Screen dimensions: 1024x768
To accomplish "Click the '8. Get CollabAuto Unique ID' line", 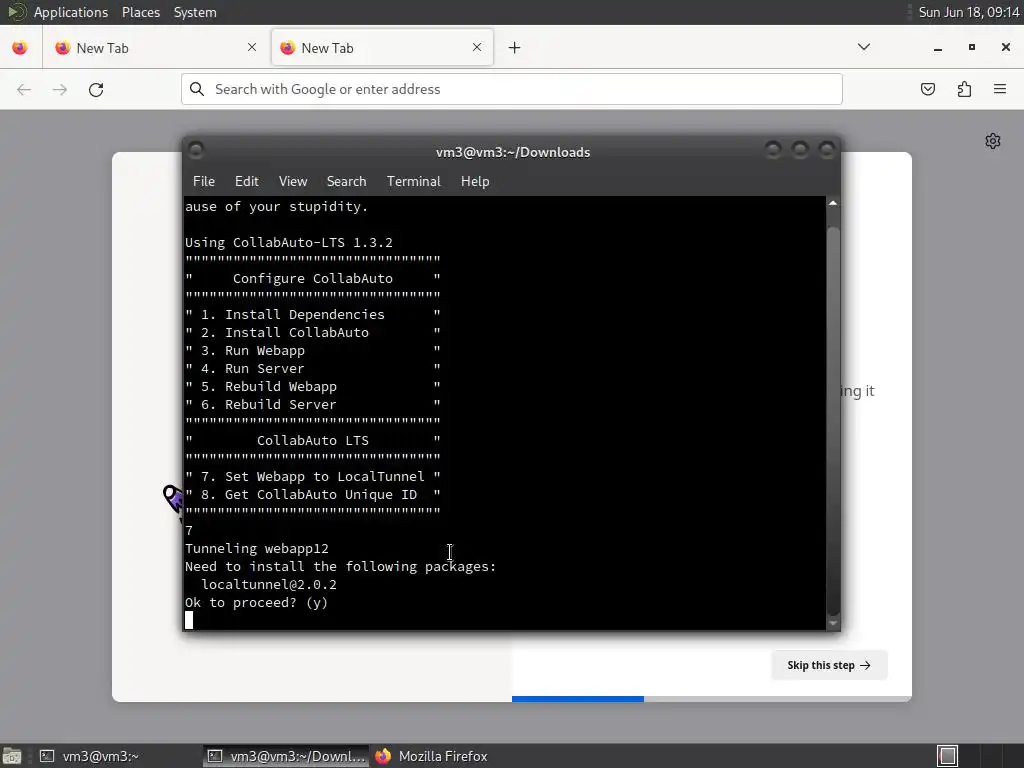I will (313, 494).
